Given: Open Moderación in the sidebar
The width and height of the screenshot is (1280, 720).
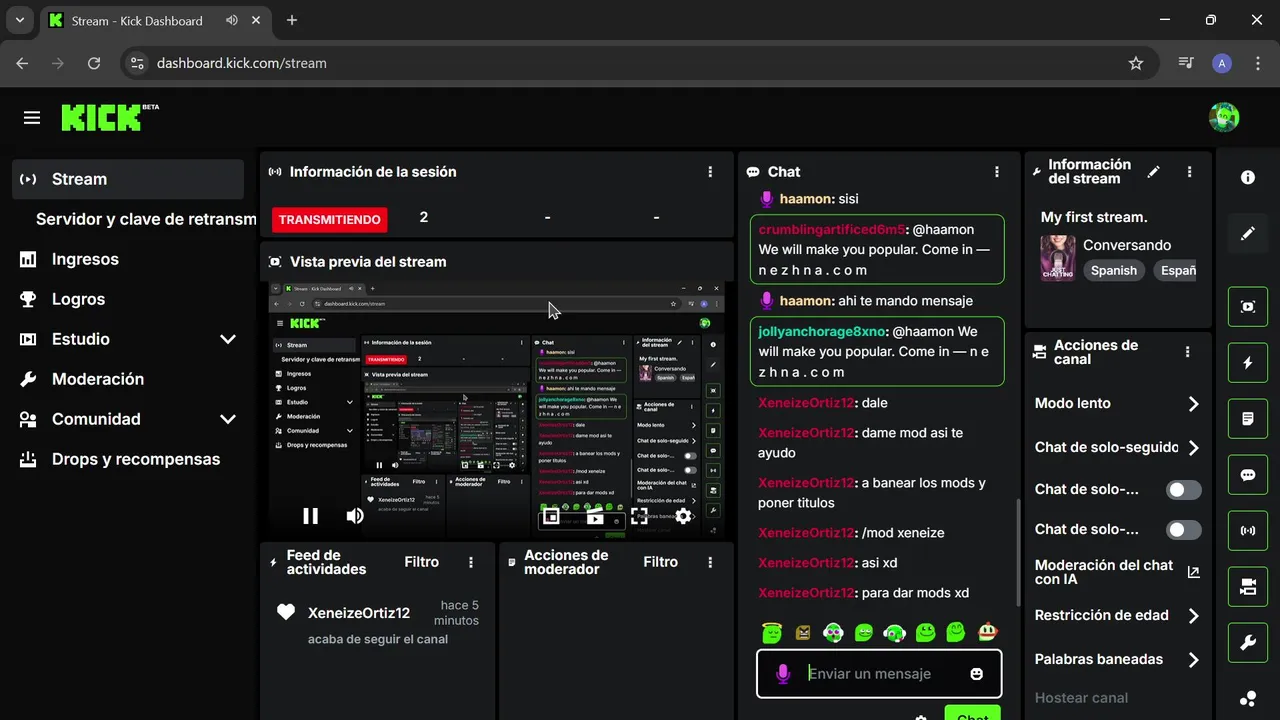Looking at the screenshot, I should pyautogui.click(x=128, y=379).
